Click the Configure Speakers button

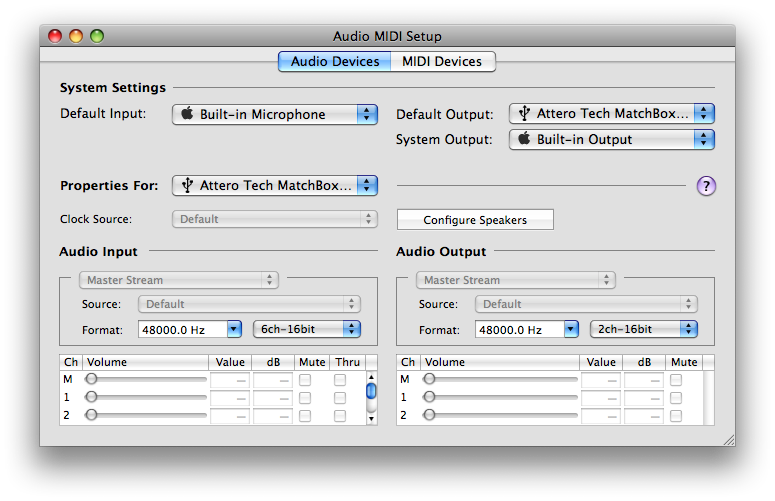475,220
